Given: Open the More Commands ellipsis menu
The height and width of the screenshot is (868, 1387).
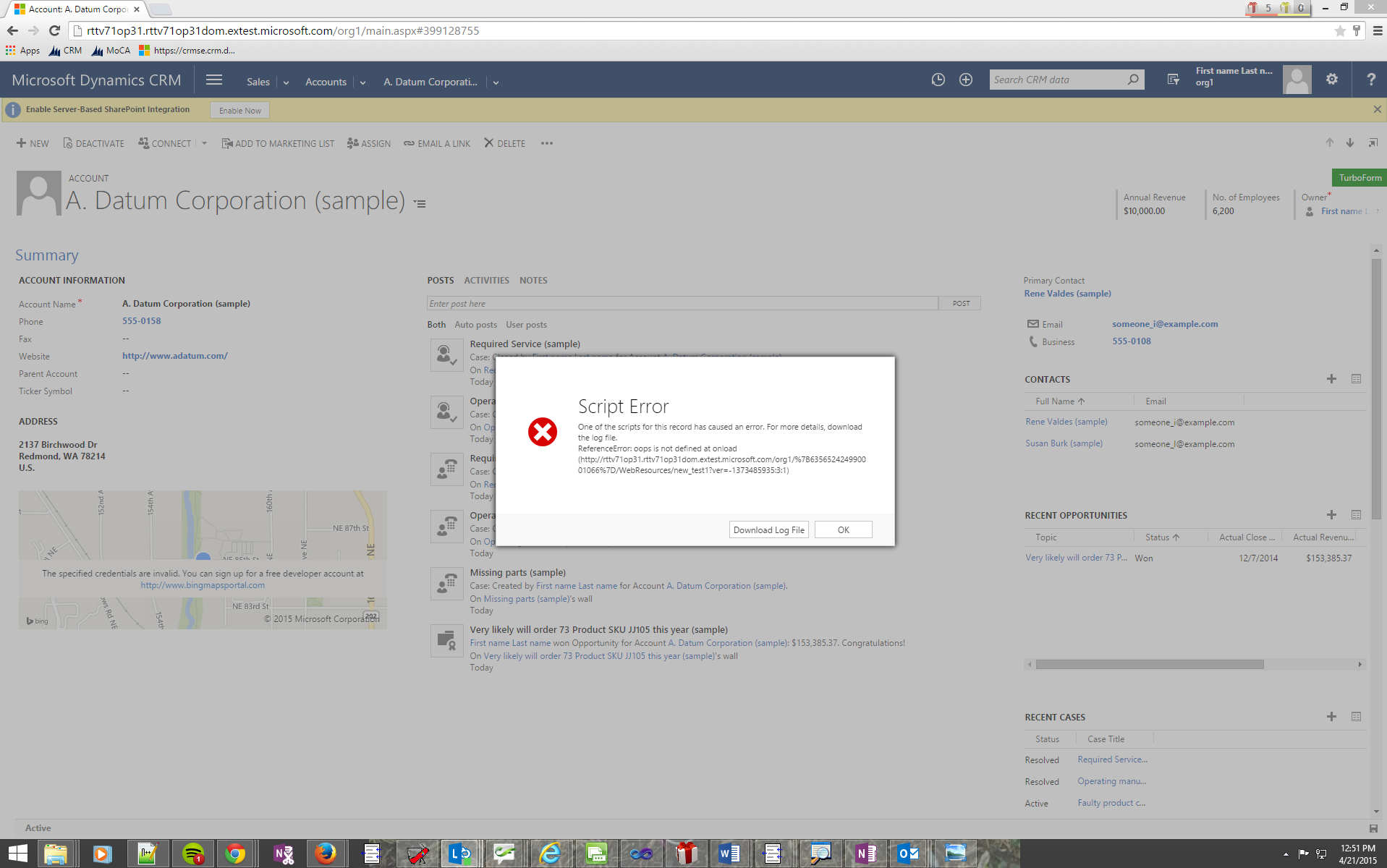Looking at the screenshot, I should pos(546,143).
